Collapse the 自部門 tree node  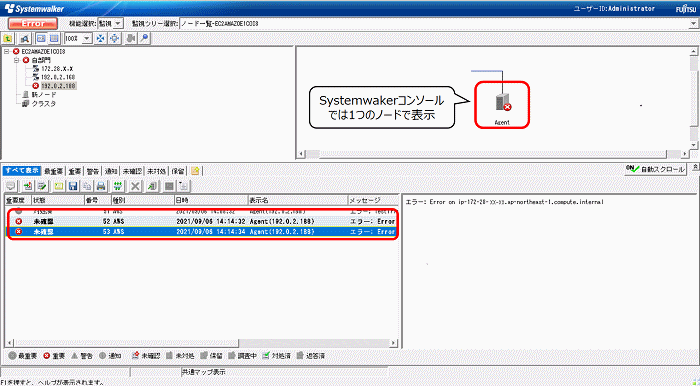[x=17, y=60]
